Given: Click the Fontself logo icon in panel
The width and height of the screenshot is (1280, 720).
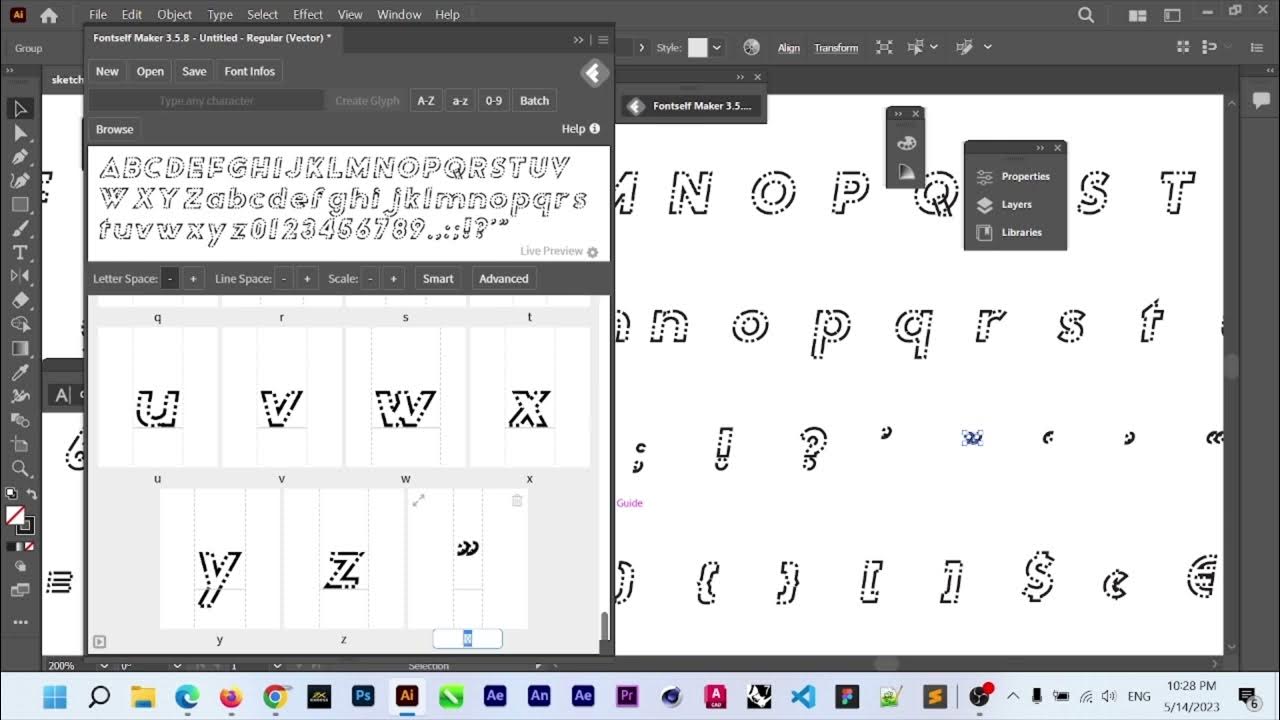Looking at the screenshot, I should 594,72.
